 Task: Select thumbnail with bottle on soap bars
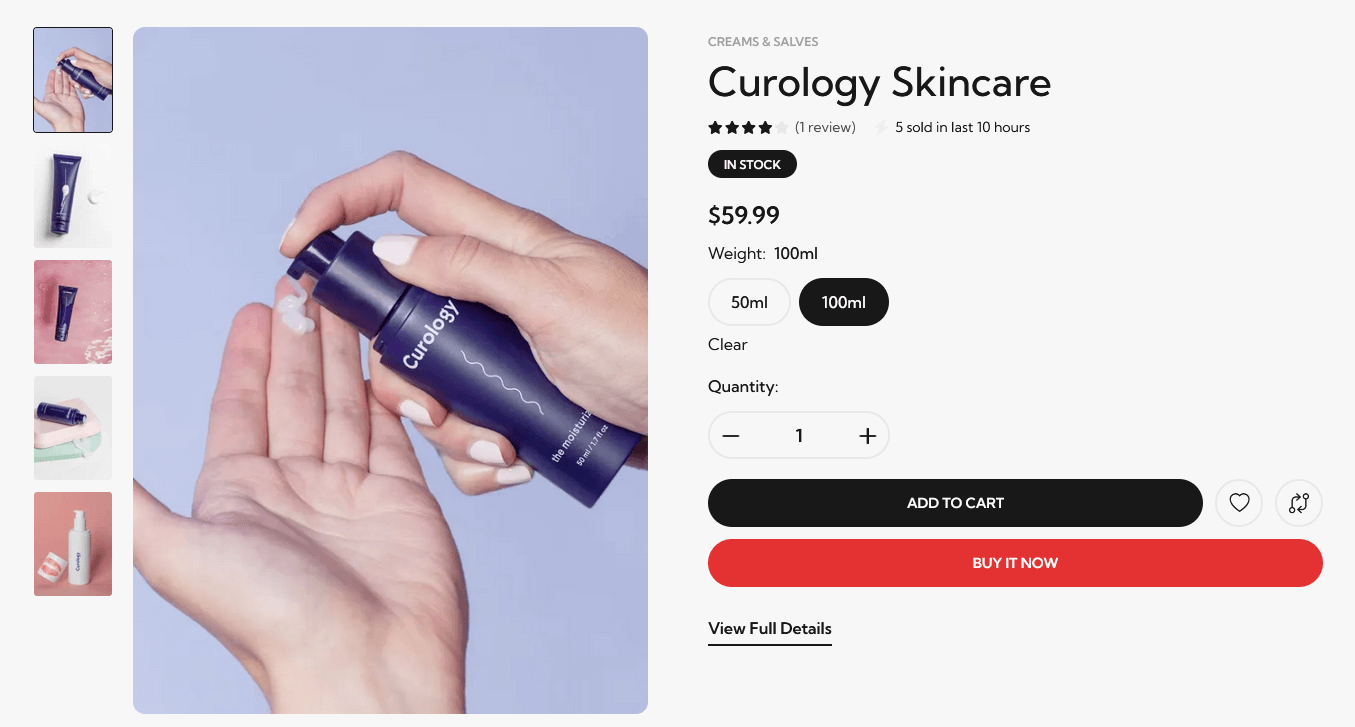click(73, 428)
